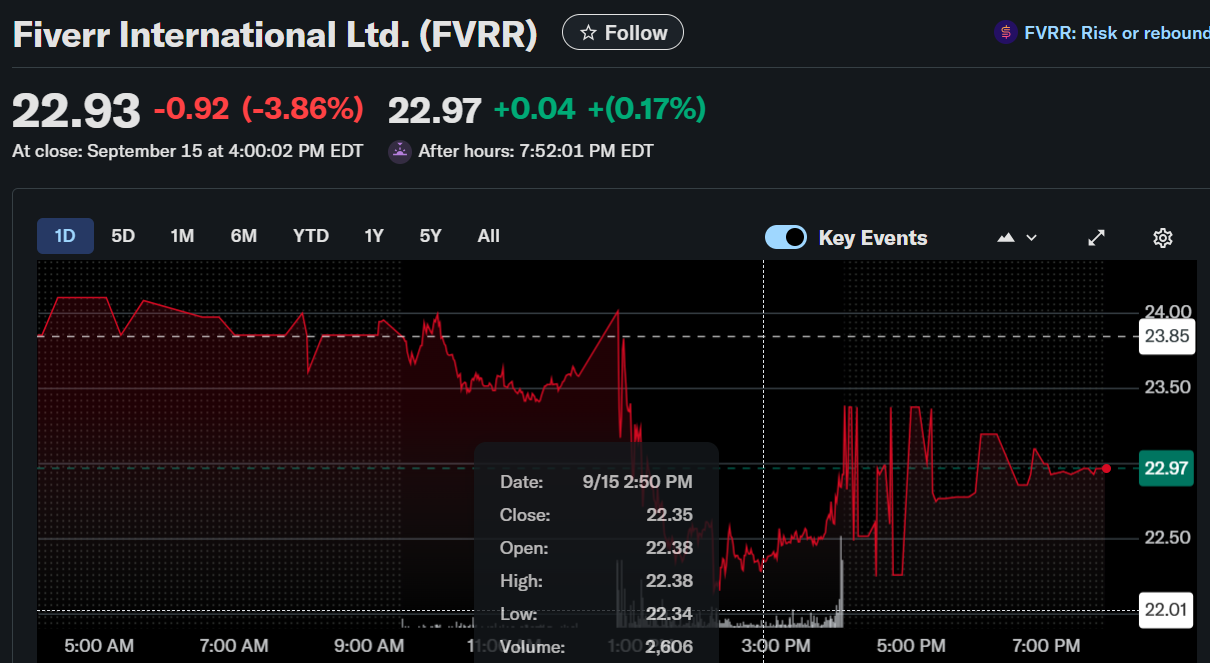Expand chart to full screen
The image size is (1210, 663).
[x=1097, y=238]
